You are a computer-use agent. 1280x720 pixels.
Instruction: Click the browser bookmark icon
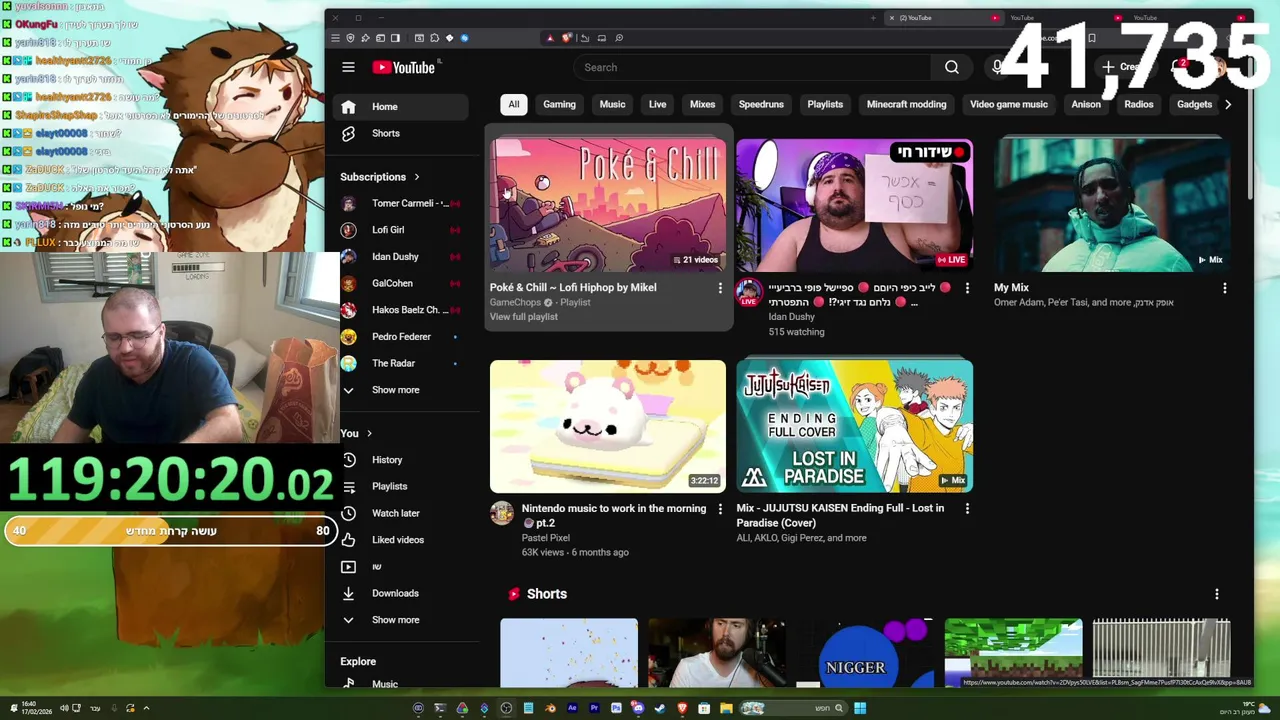[x=1092, y=38]
